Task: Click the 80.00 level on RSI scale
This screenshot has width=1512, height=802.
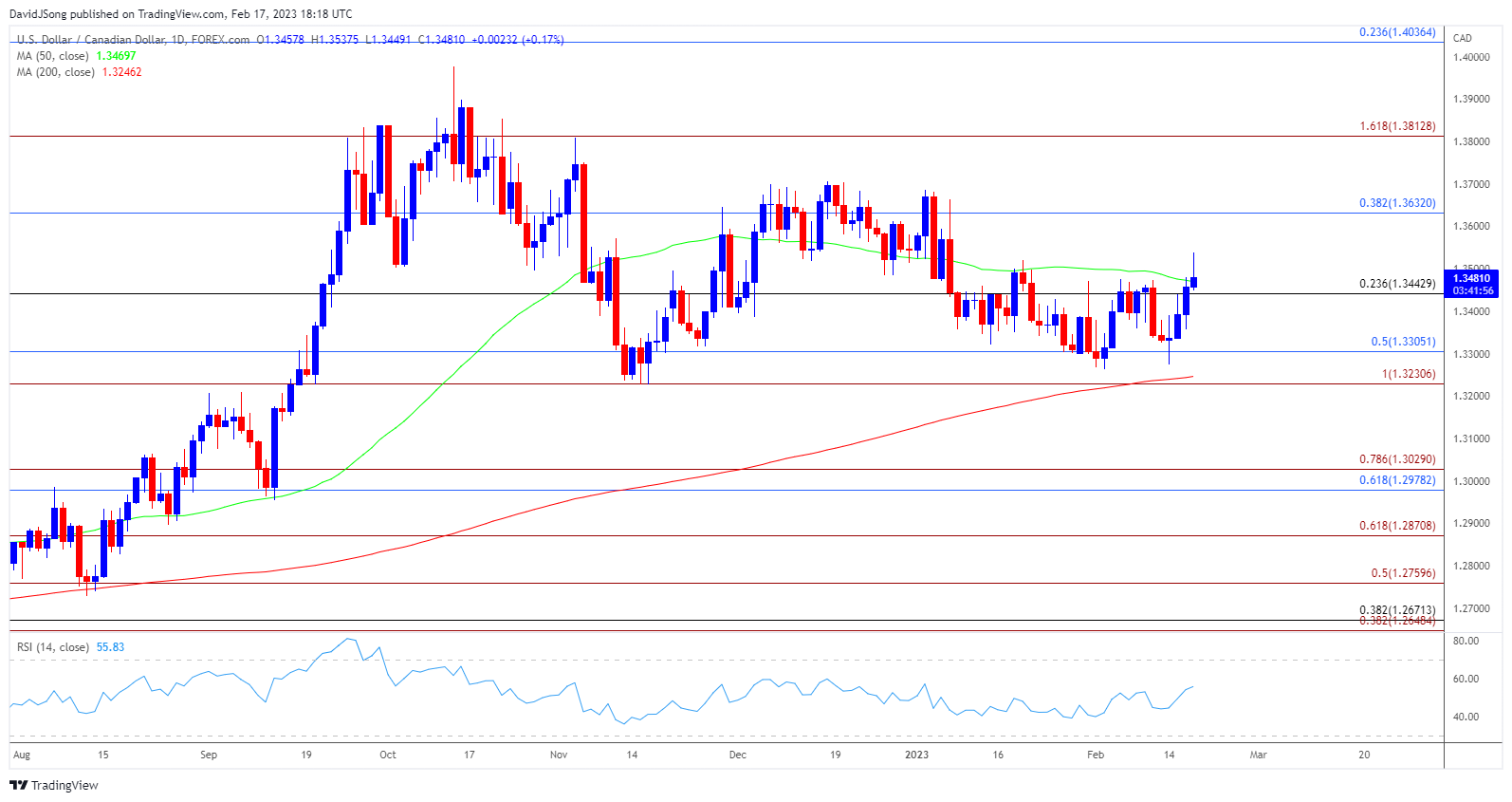Action: pos(1466,642)
